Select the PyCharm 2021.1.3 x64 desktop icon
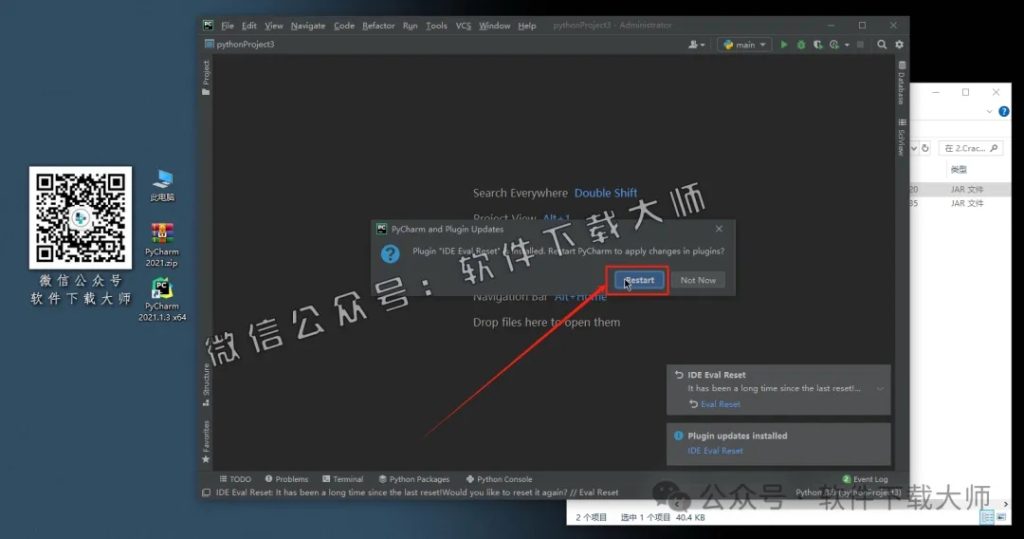Viewport: 1024px width, 539px height. click(162, 299)
